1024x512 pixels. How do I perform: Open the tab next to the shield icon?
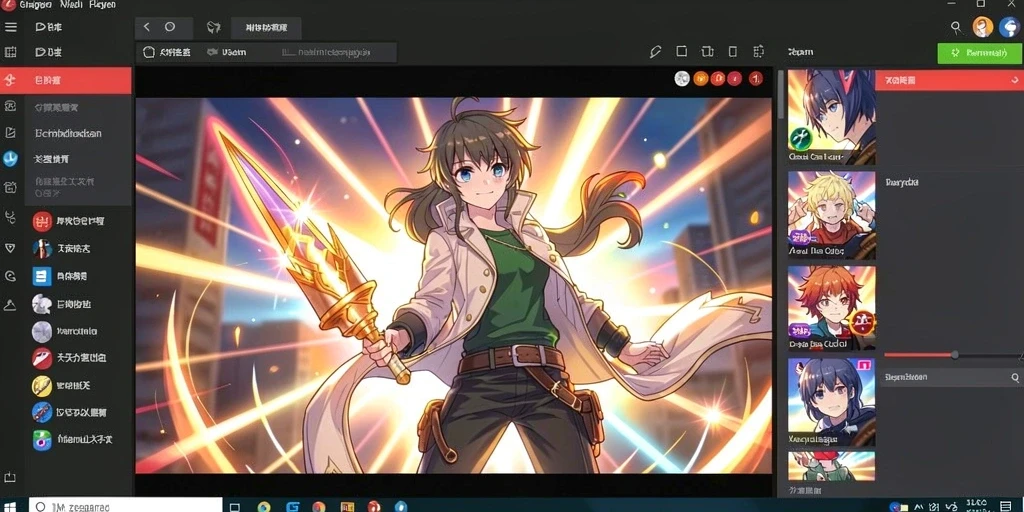pos(266,27)
